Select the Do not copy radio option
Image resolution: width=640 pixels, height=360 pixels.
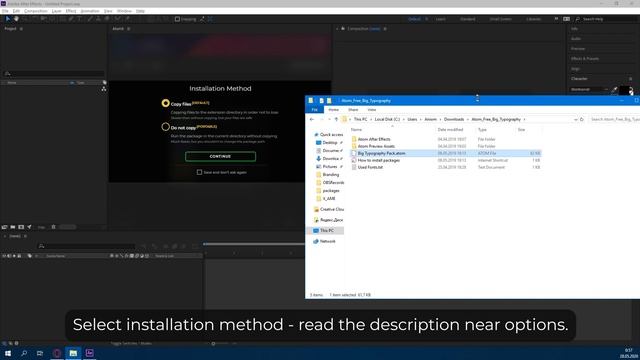click(x=165, y=127)
